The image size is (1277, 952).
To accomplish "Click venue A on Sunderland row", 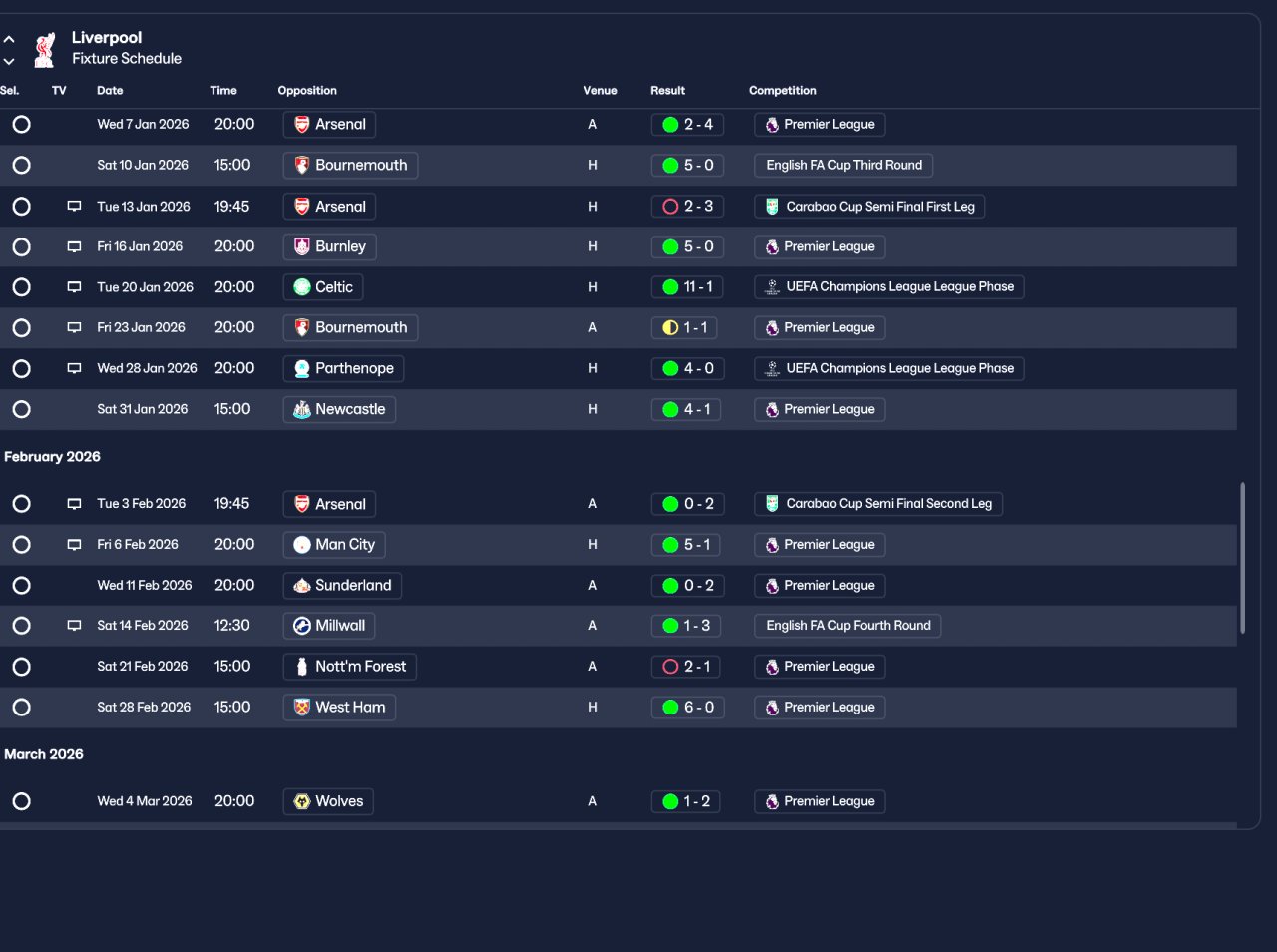I will pyautogui.click(x=592, y=586).
